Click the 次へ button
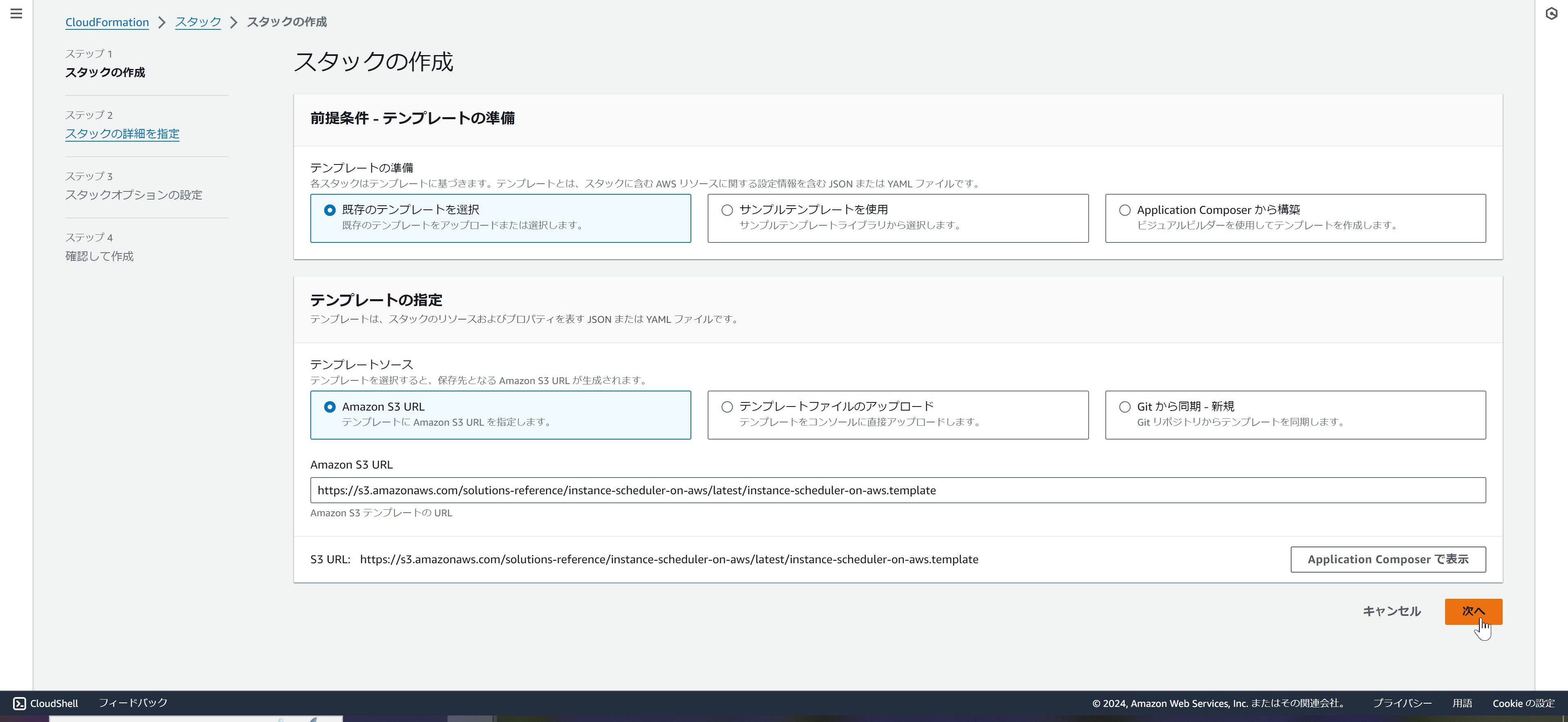Image resolution: width=1568 pixels, height=722 pixels. 1473,611
